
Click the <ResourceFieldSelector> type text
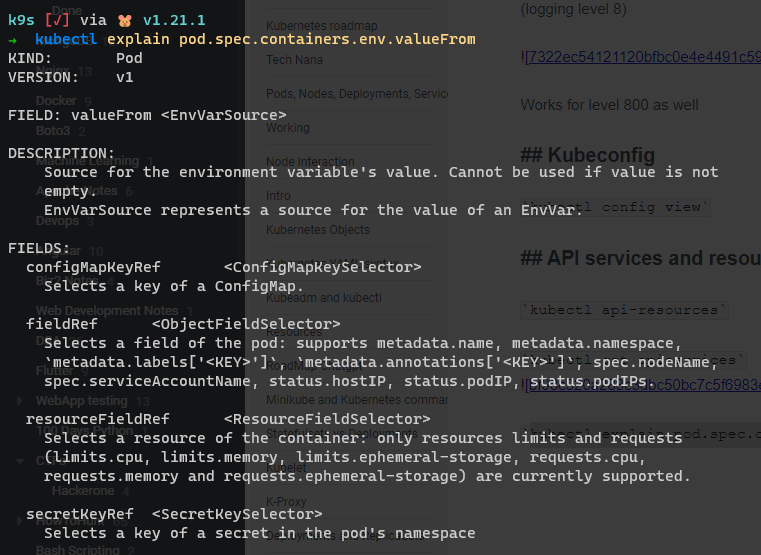click(x=327, y=419)
